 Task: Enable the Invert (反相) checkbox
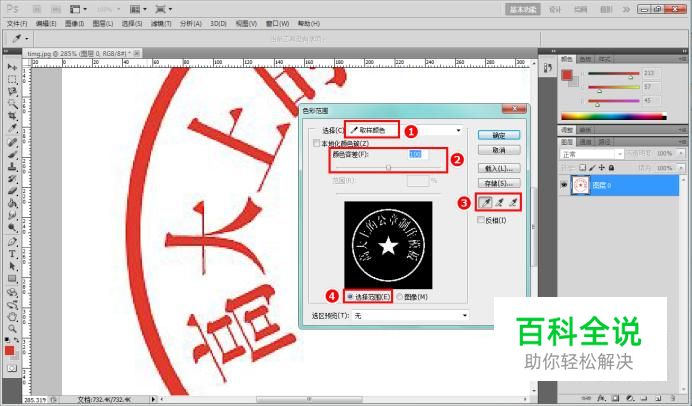(481, 220)
